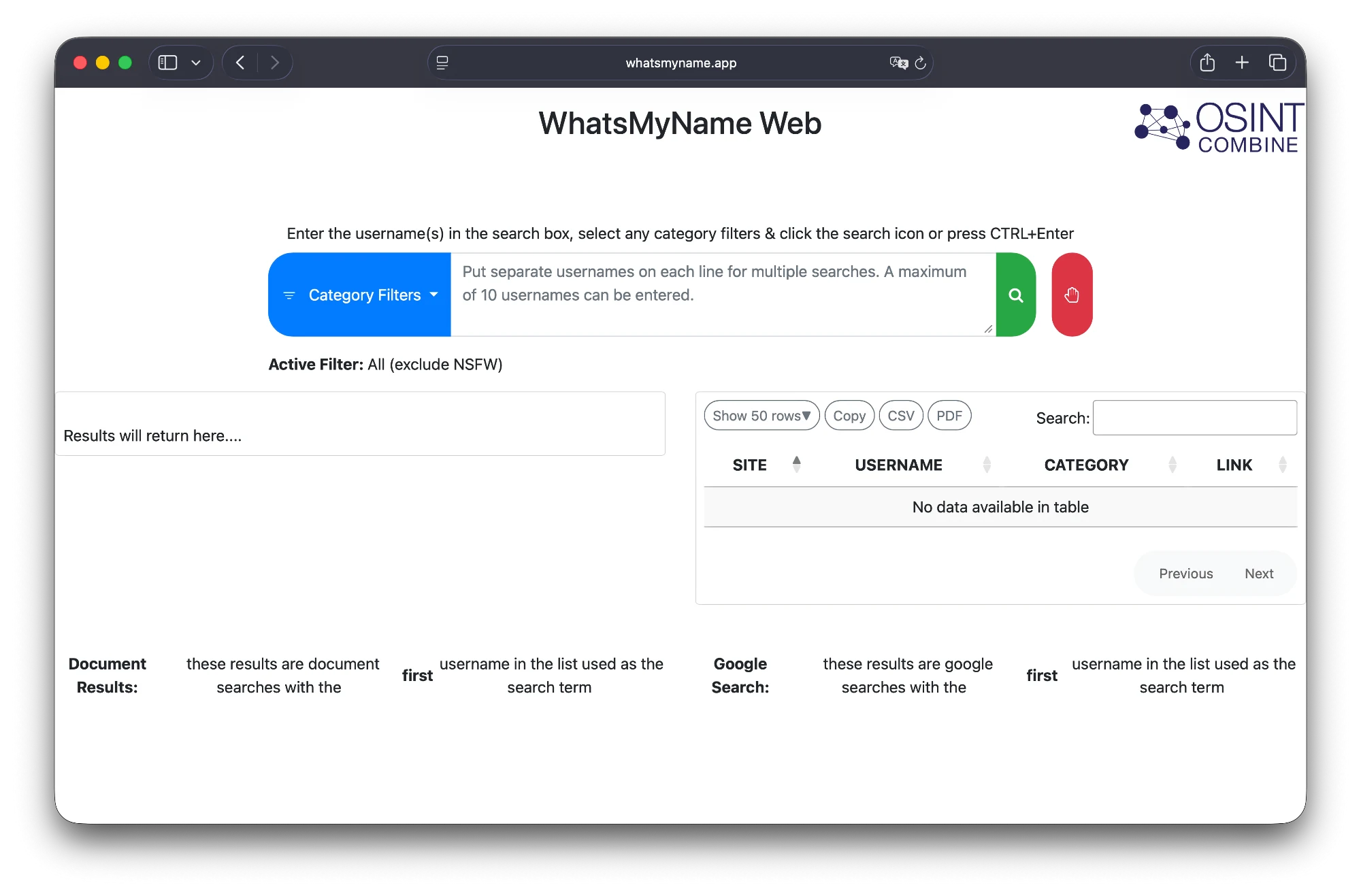1361x896 pixels.
Task: Open the Show 50 rows dropdown
Action: pos(761,416)
